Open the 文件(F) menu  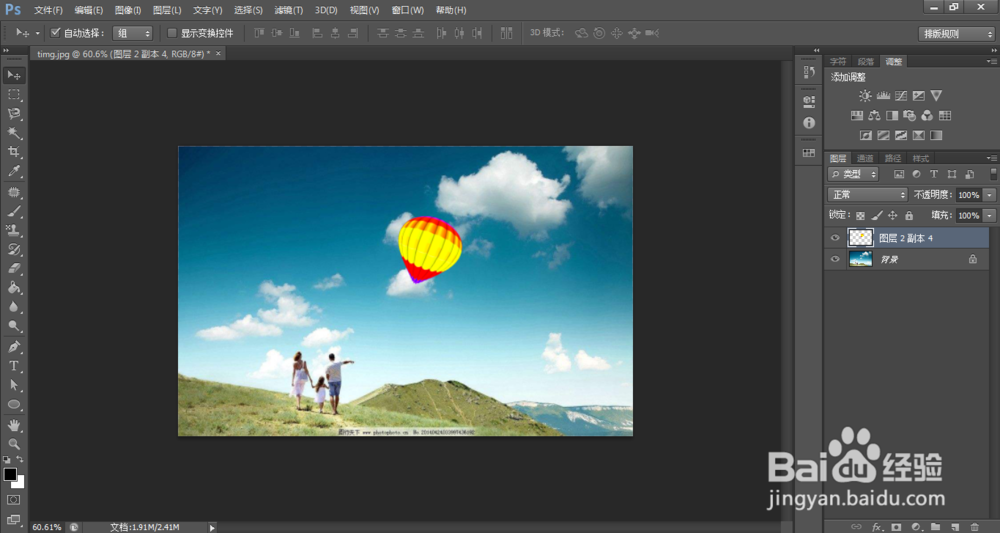[48, 10]
